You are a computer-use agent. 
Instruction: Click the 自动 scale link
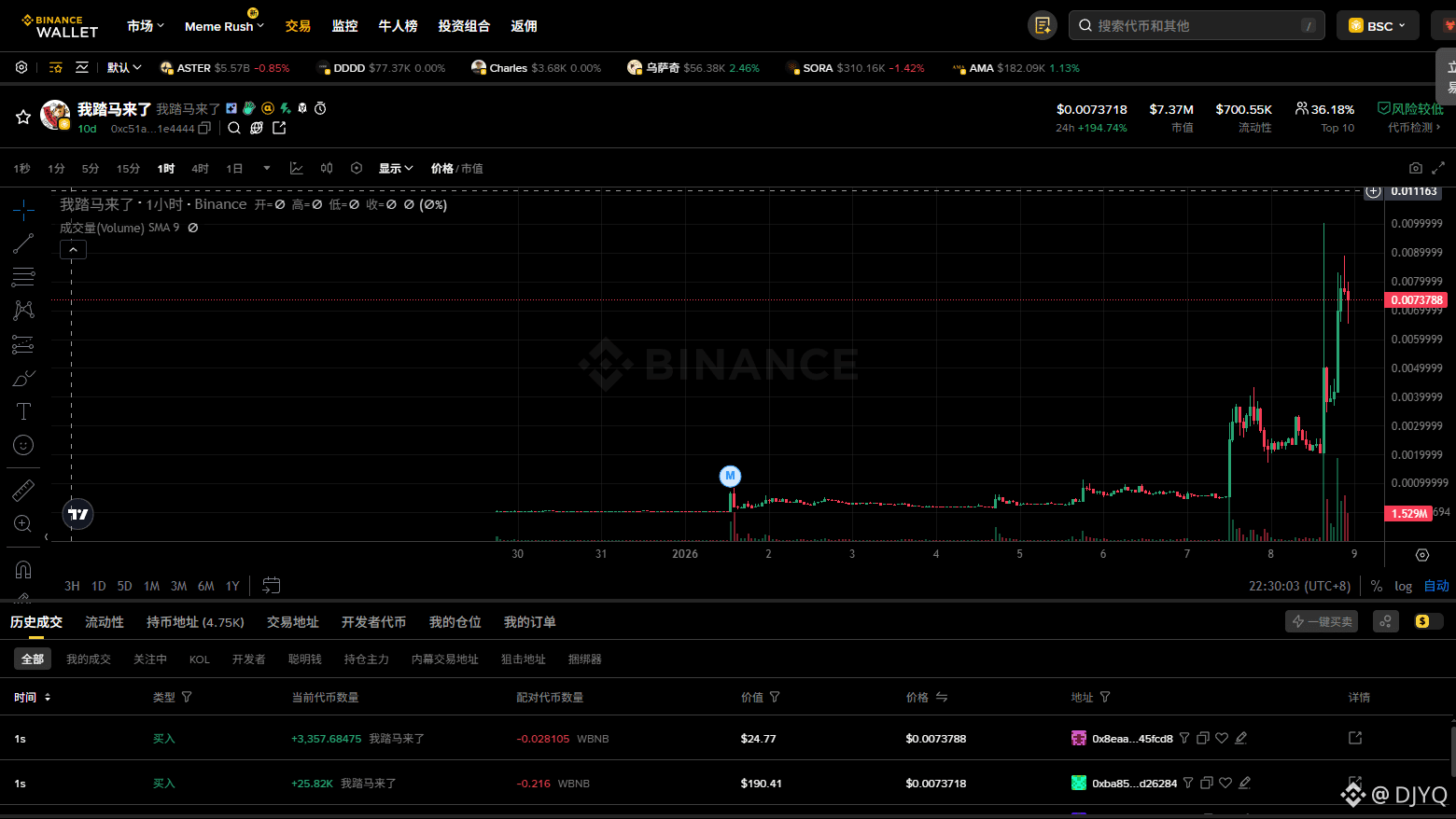[x=1436, y=586]
